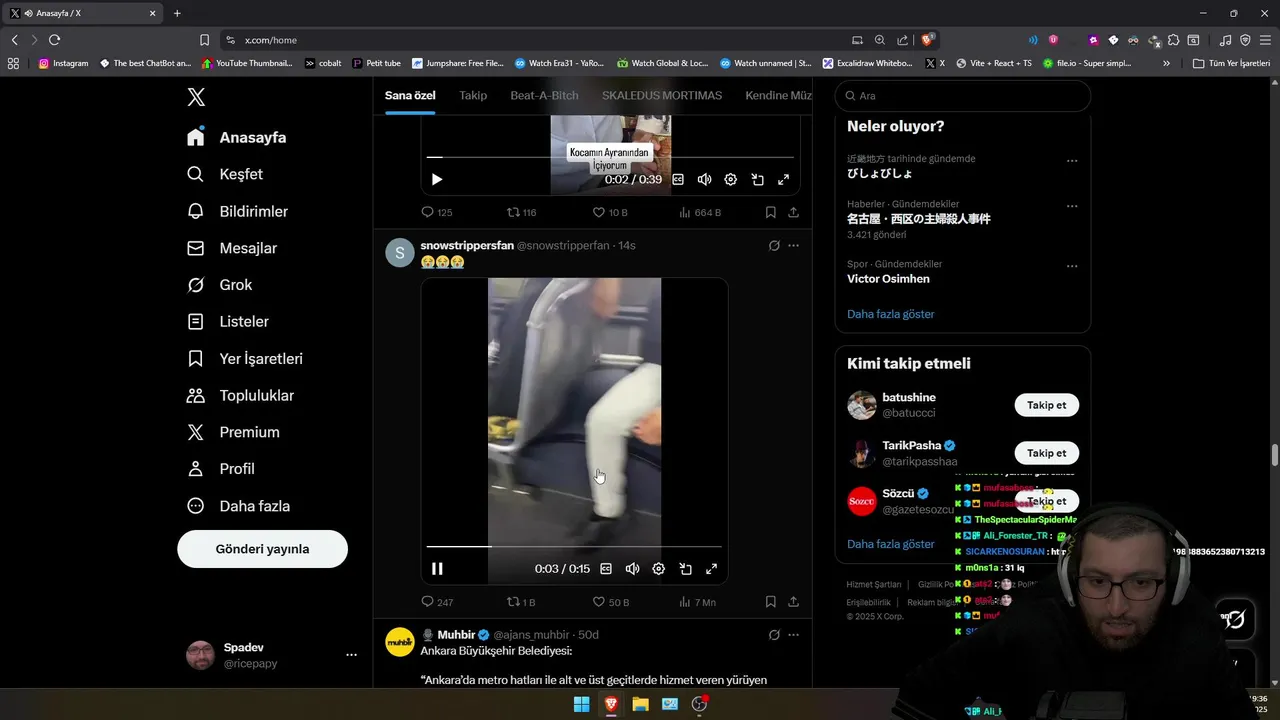The height and width of the screenshot is (720, 1280).
Task: Go to Keşfet explore page
Action: click(225, 174)
